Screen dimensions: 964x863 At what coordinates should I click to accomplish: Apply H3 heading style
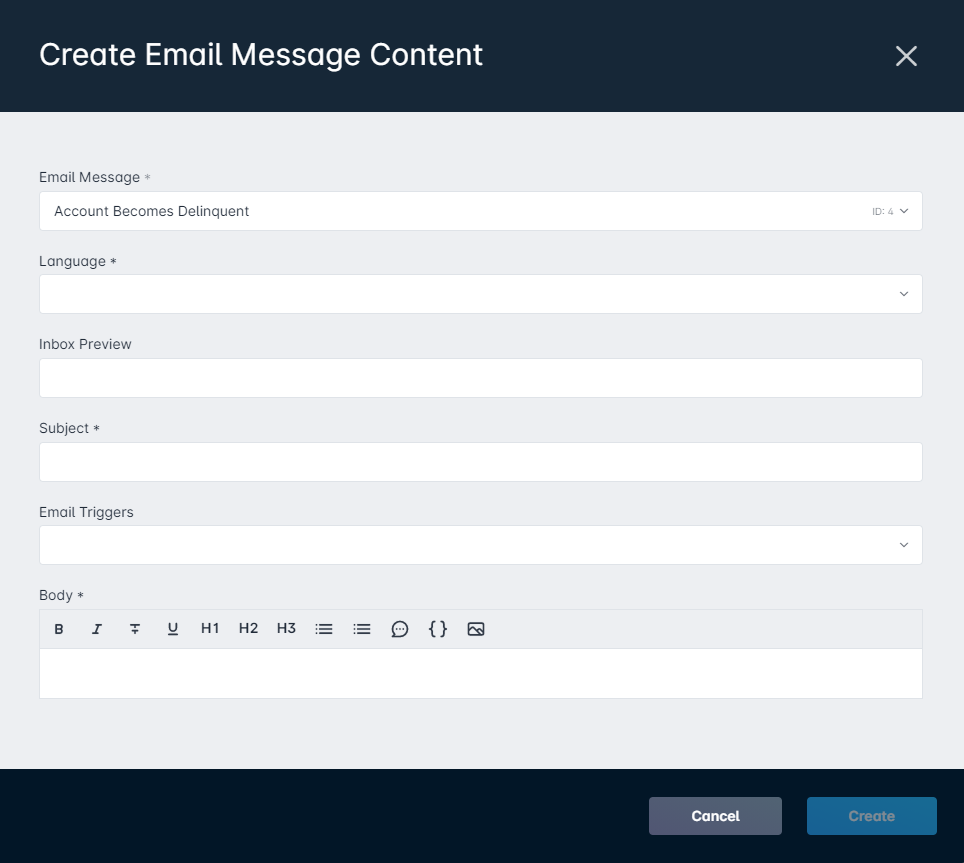(x=286, y=629)
